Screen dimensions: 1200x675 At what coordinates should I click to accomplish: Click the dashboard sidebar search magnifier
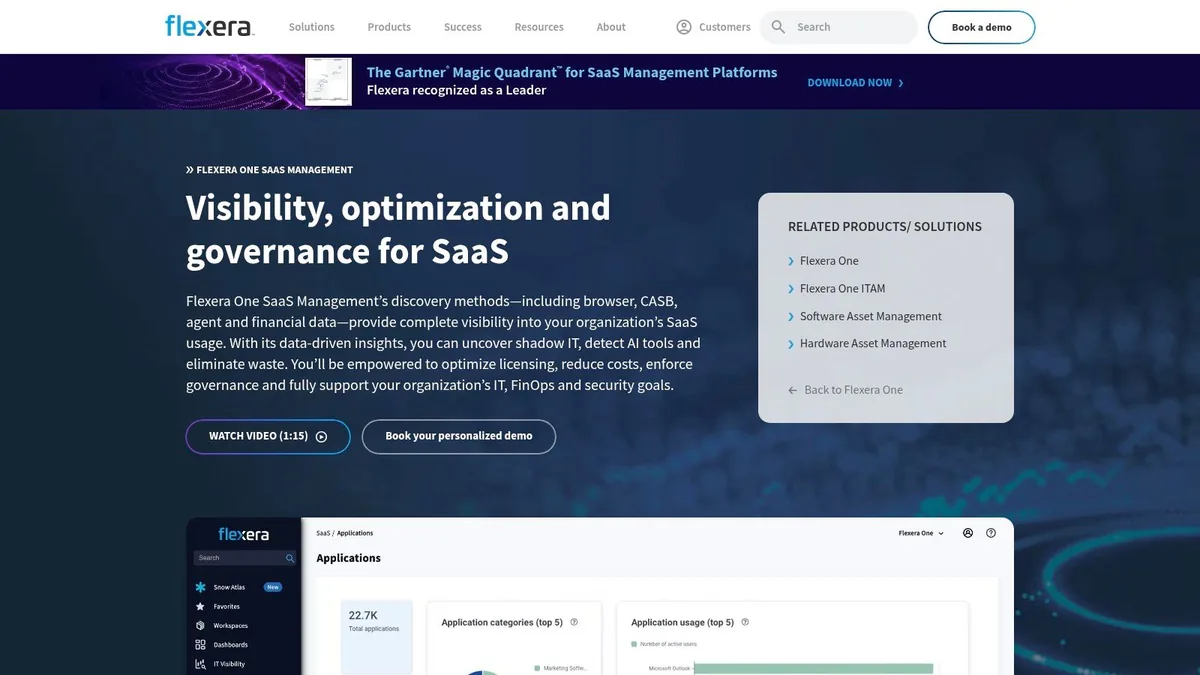click(290, 558)
